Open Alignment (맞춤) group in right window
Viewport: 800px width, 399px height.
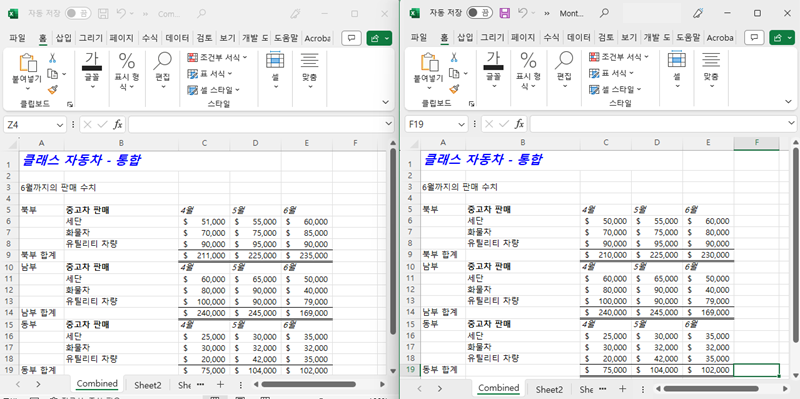coord(711,71)
